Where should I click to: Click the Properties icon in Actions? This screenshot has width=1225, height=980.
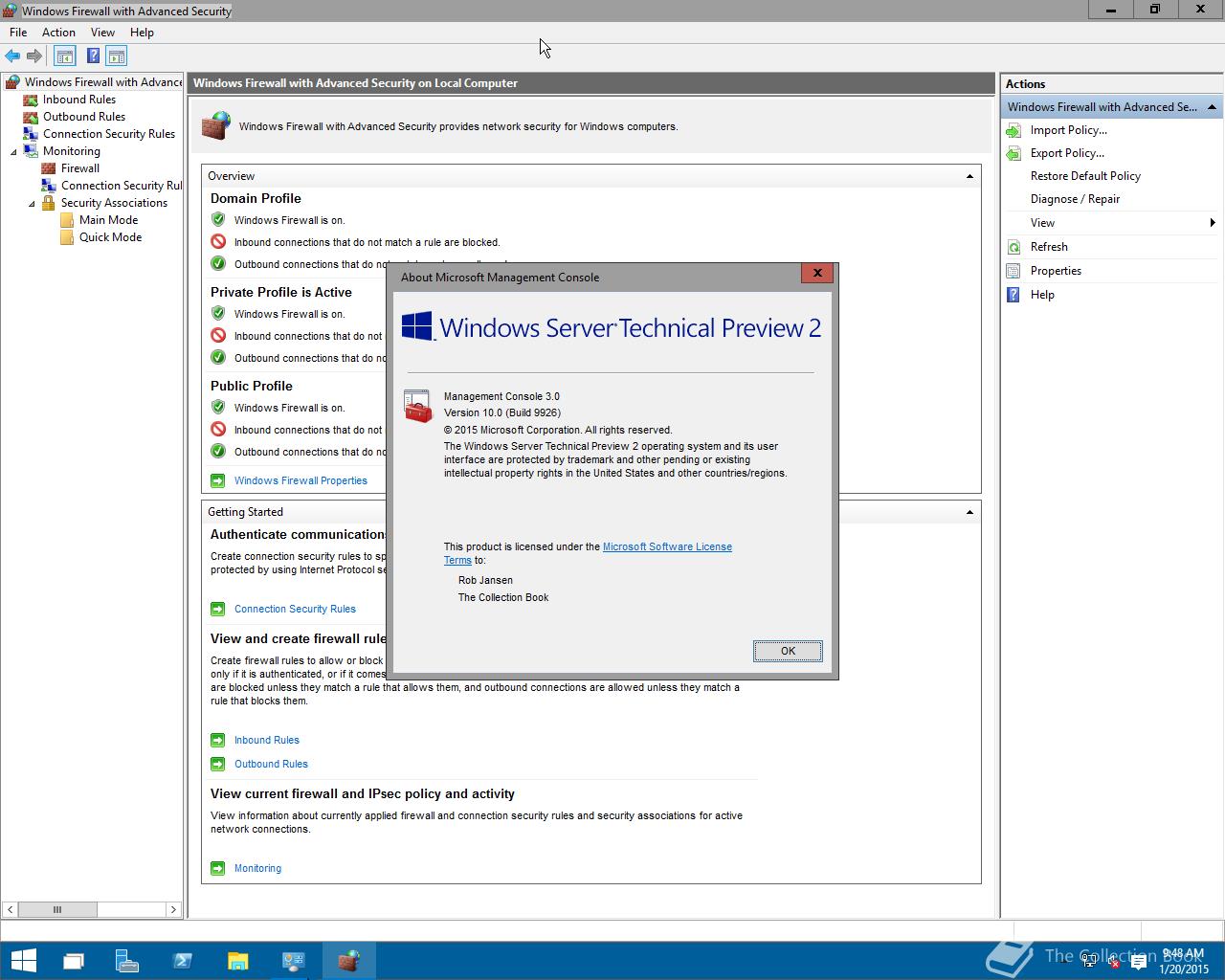click(1014, 271)
